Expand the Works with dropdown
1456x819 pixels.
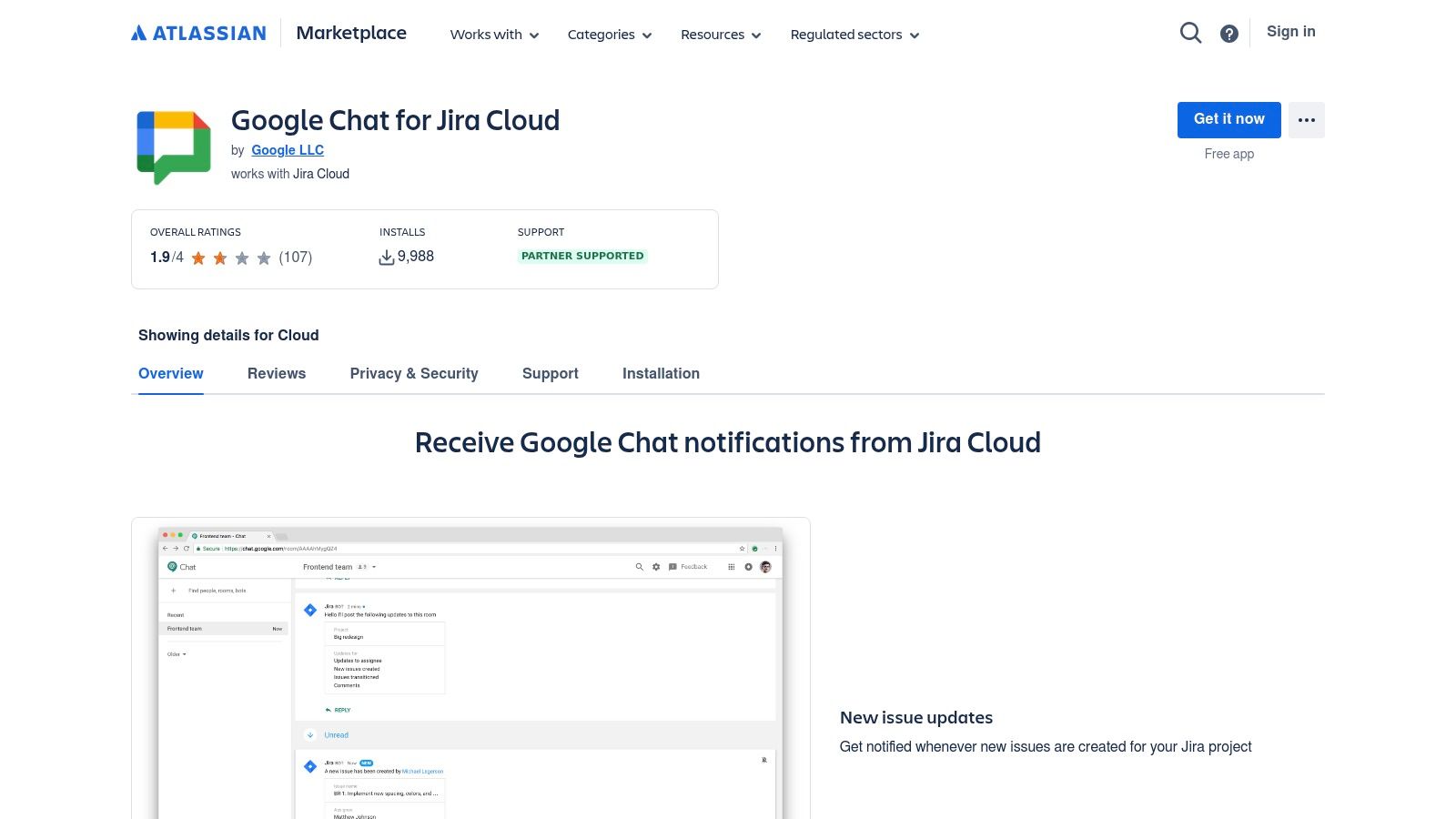click(493, 35)
